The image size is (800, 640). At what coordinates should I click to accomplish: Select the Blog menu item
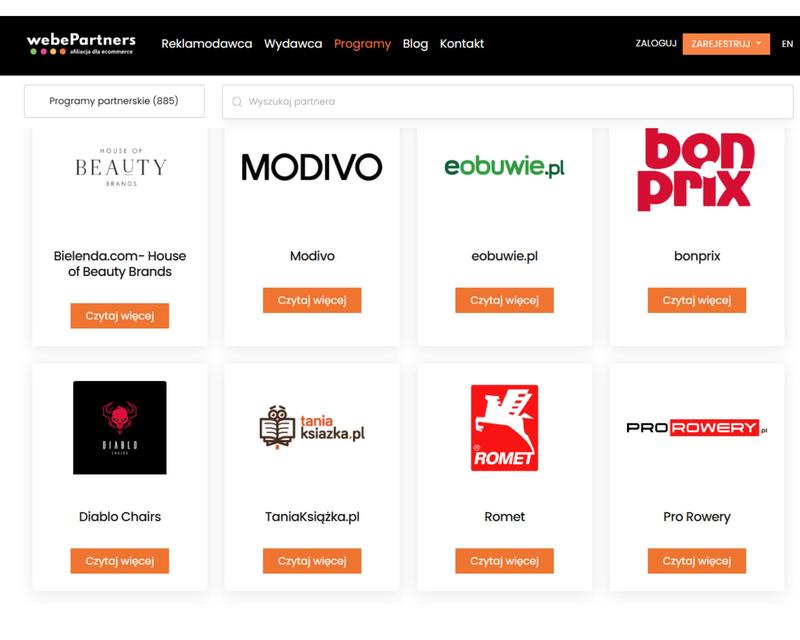[415, 44]
